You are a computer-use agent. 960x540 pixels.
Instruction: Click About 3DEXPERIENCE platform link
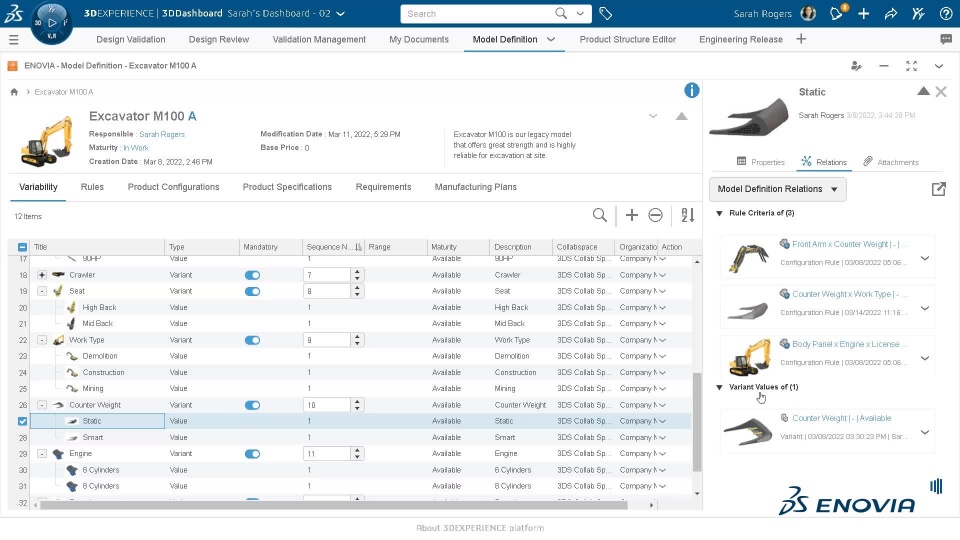(x=480, y=528)
